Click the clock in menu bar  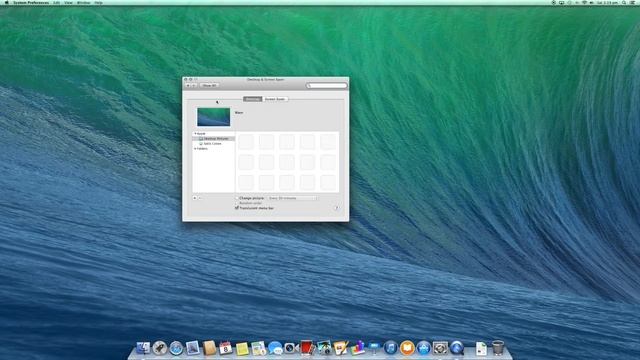click(607, 2)
